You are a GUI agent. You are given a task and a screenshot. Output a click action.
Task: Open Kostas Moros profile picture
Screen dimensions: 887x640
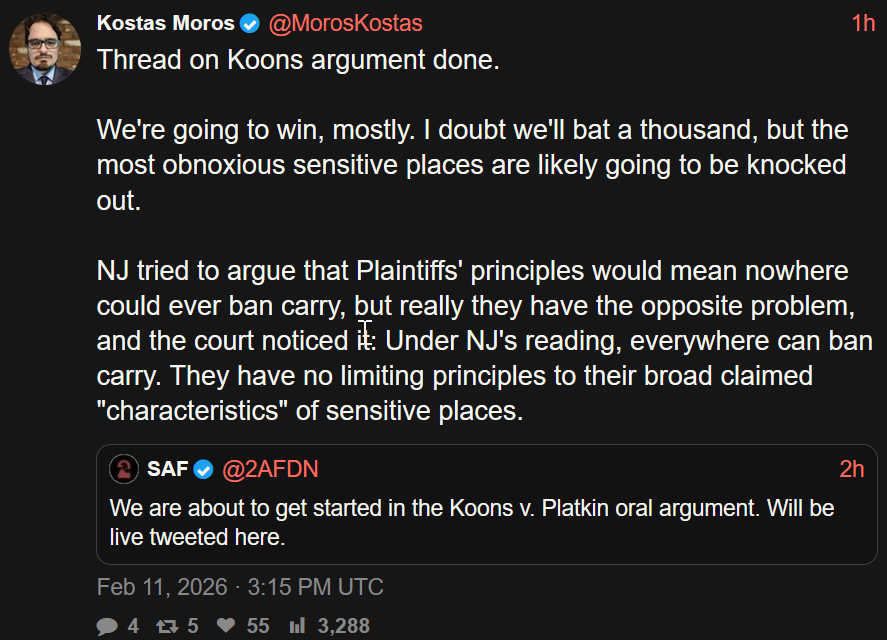(x=45, y=50)
